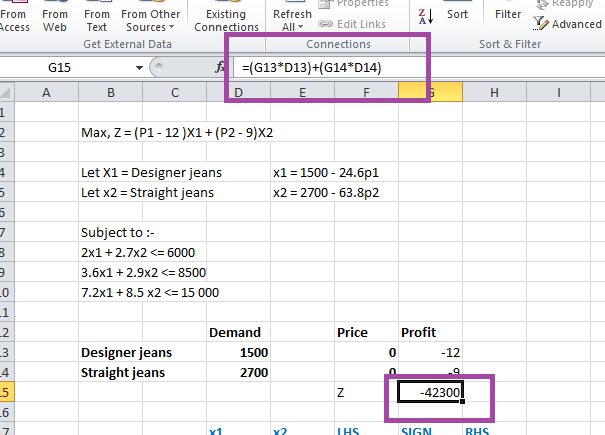This screenshot has height=435, width=605.
Task: Click the Sort Z to A icon
Action: pyautogui.click(x=426, y=17)
